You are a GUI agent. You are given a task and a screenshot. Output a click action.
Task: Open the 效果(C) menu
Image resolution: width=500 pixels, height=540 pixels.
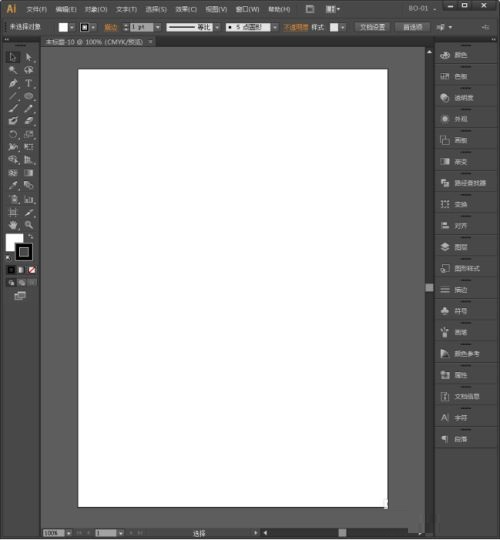186,9
